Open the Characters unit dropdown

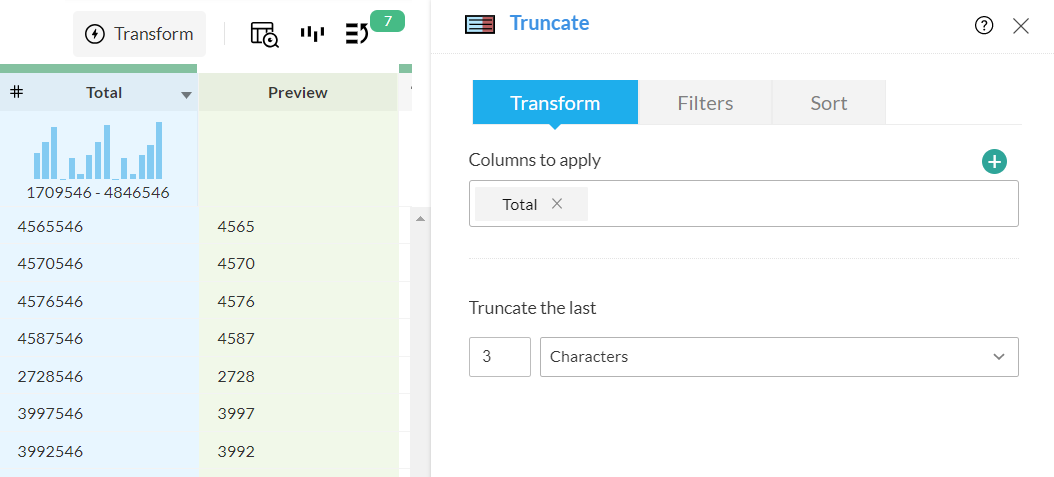point(779,357)
